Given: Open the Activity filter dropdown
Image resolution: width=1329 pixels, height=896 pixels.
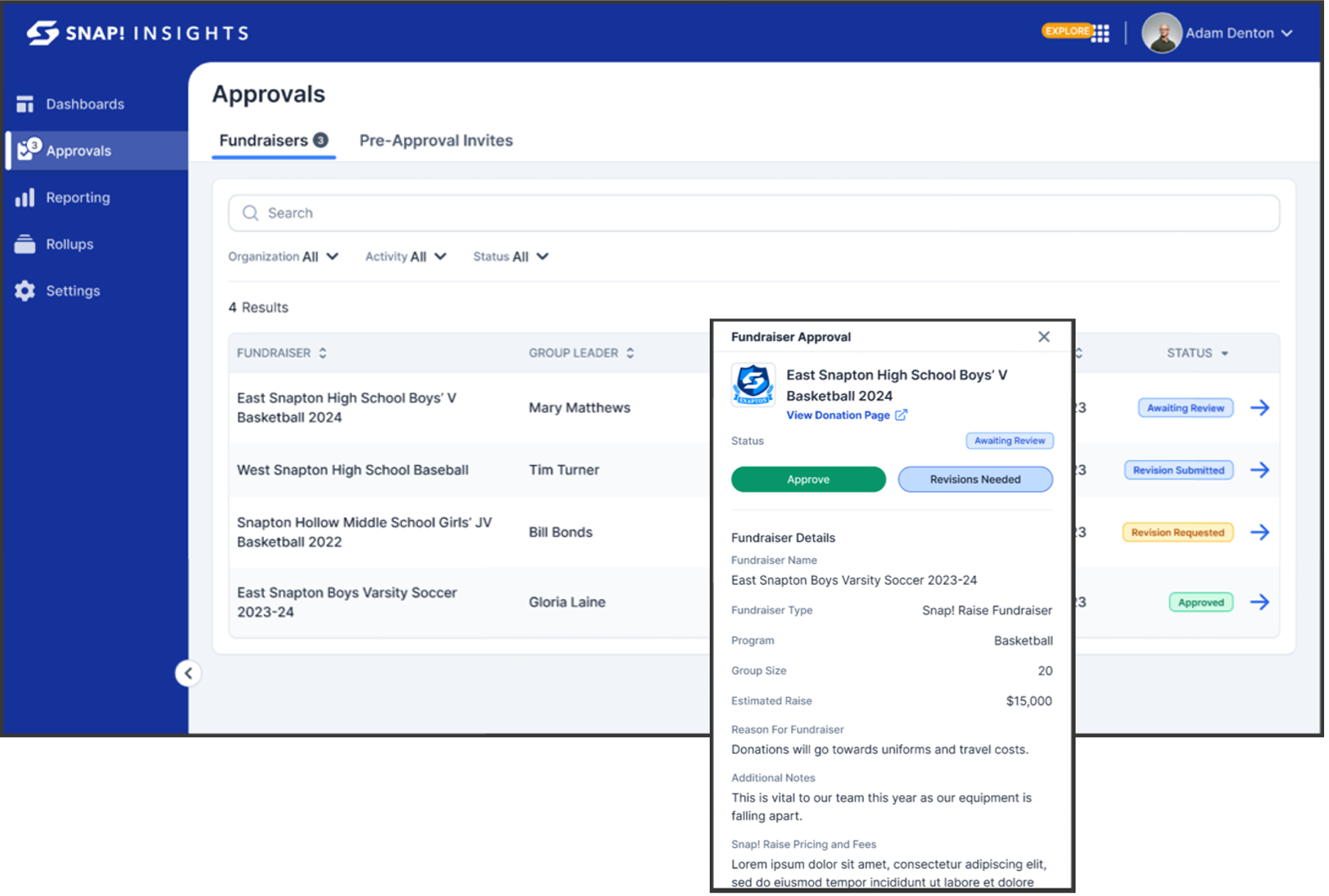Looking at the screenshot, I should pyautogui.click(x=405, y=256).
